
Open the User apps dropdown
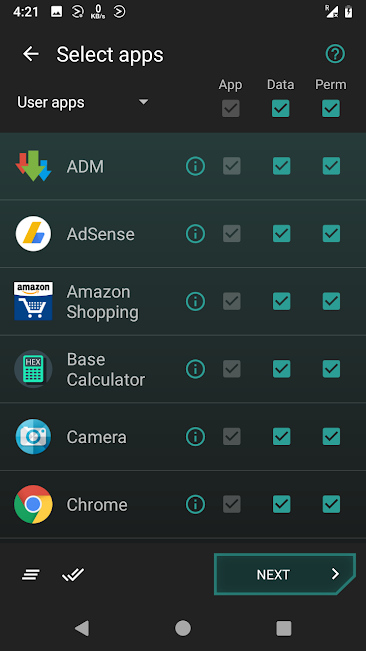click(x=83, y=102)
